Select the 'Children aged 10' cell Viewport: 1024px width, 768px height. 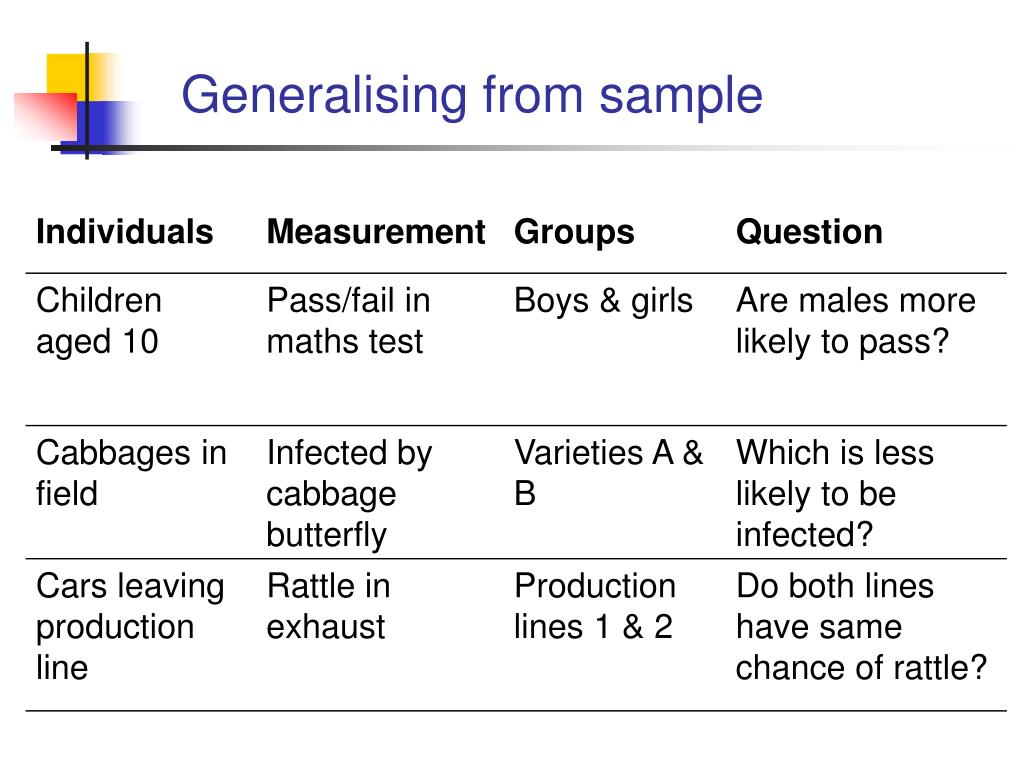coord(99,321)
